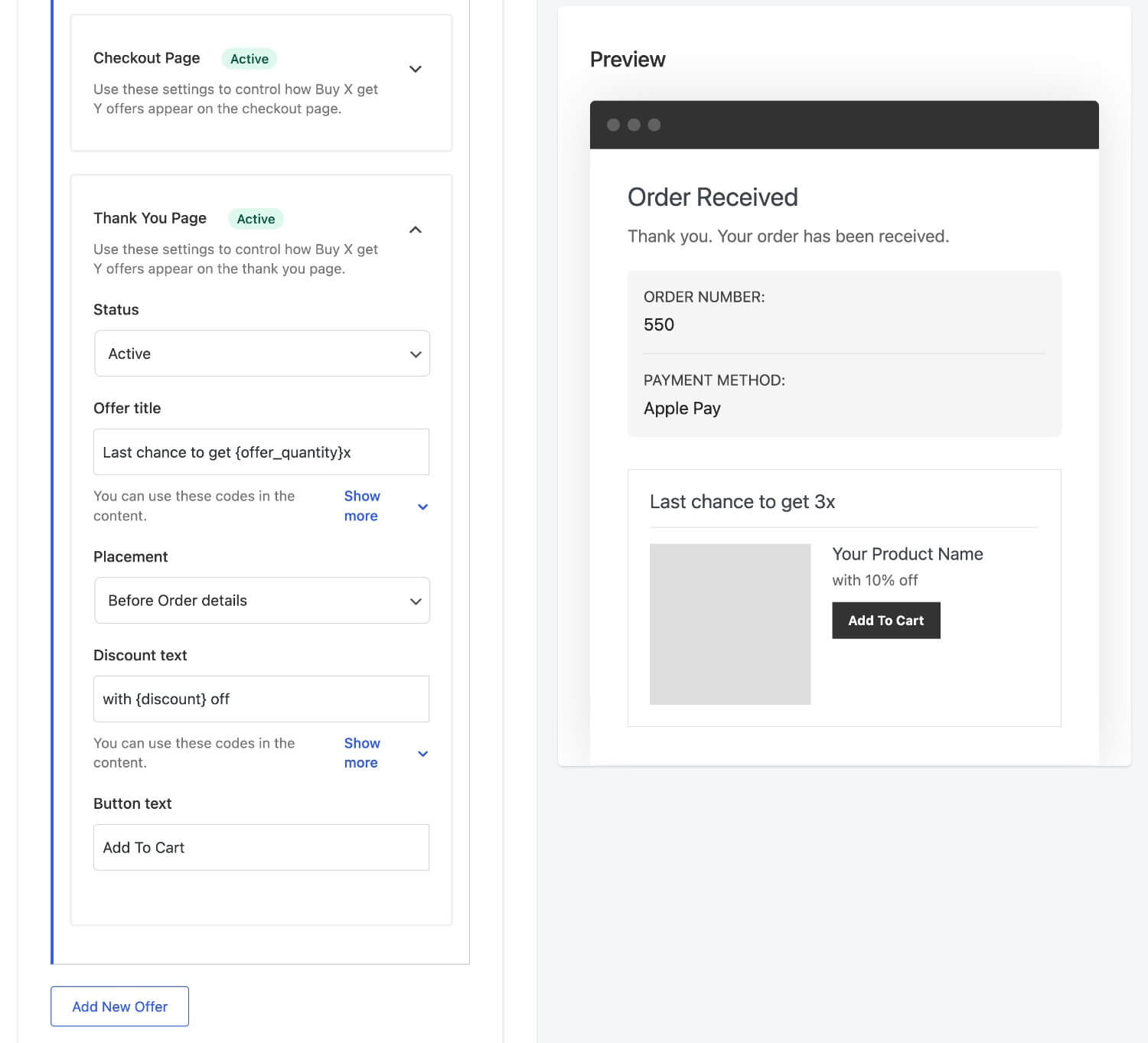1148x1043 pixels.
Task: Click the Add New Offer button
Action: 119,1006
